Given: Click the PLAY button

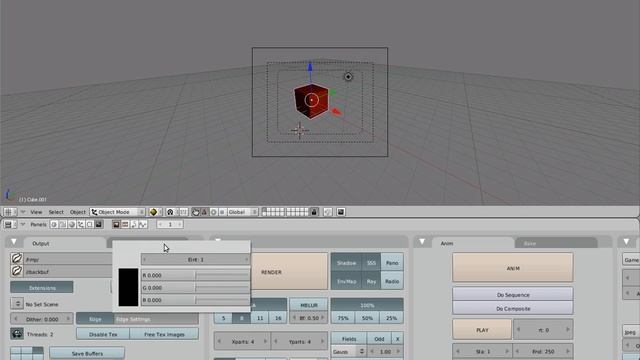Looking at the screenshot, I should click(482, 330).
